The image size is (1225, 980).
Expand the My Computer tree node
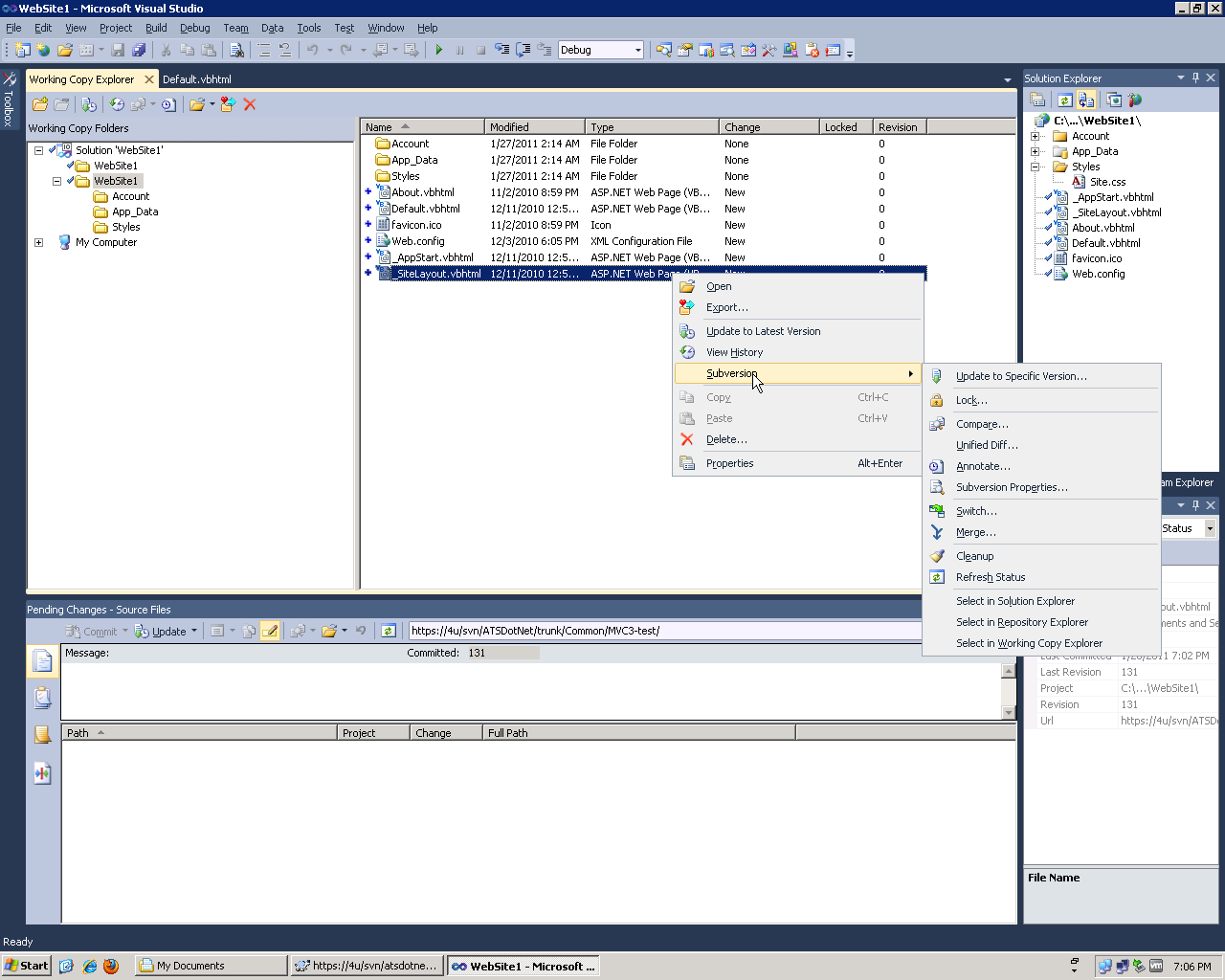tap(38, 242)
